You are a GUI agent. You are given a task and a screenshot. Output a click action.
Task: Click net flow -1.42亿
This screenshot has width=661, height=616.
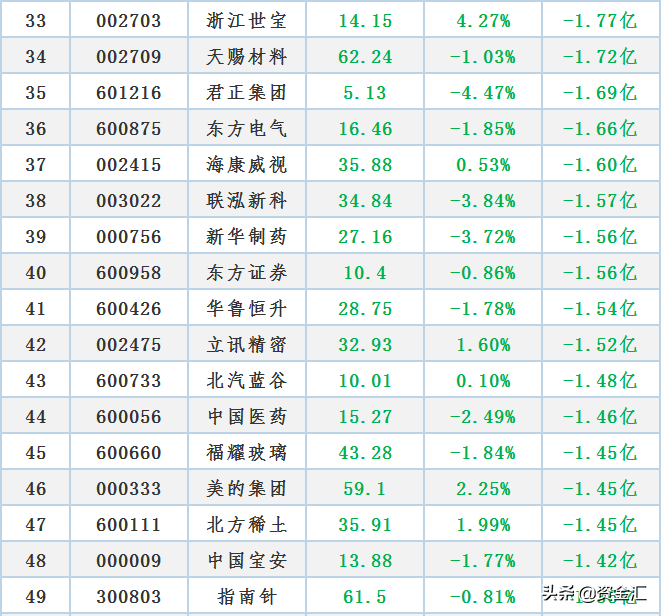[600, 561]
